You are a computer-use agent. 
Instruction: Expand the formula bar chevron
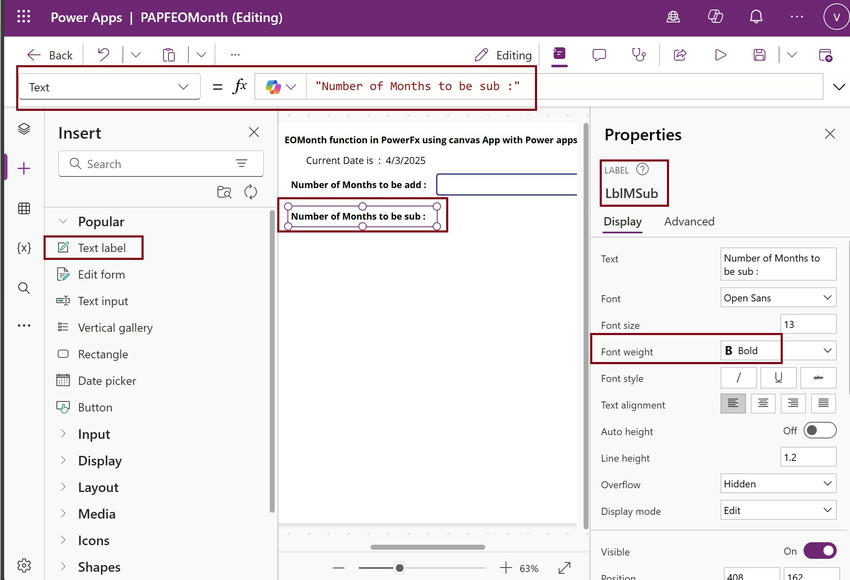click(x=839, y=87)
